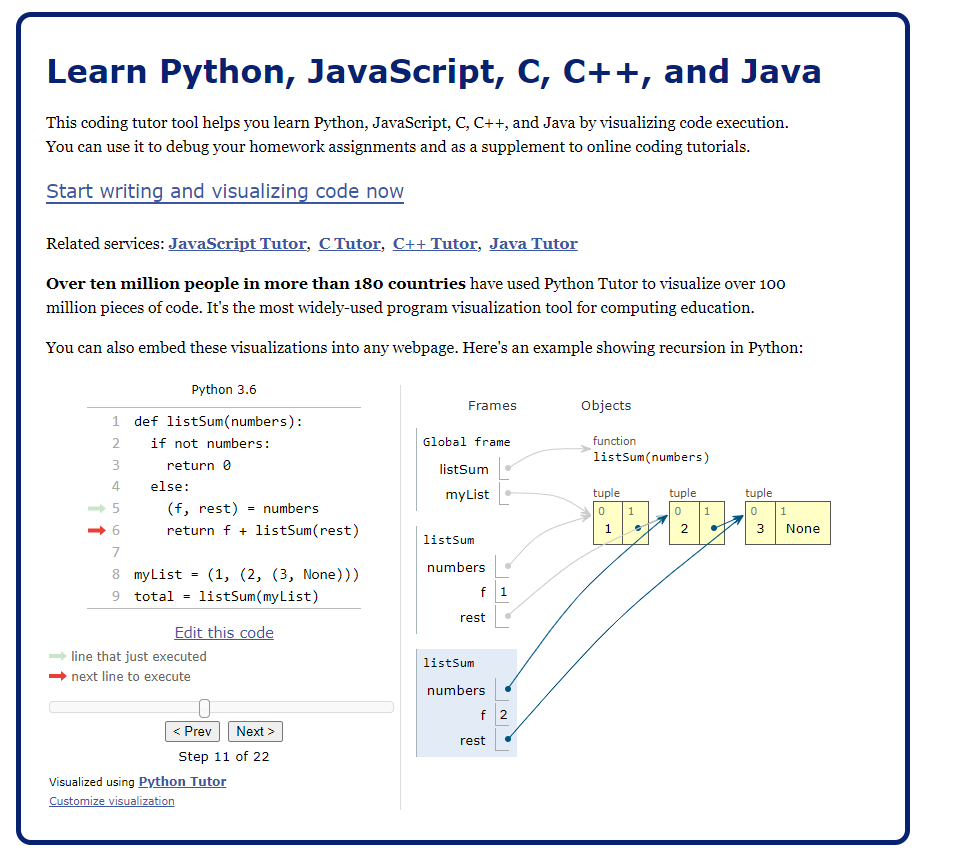
Task: Click the red arrow beside code line 6
Action: point(96,531)
